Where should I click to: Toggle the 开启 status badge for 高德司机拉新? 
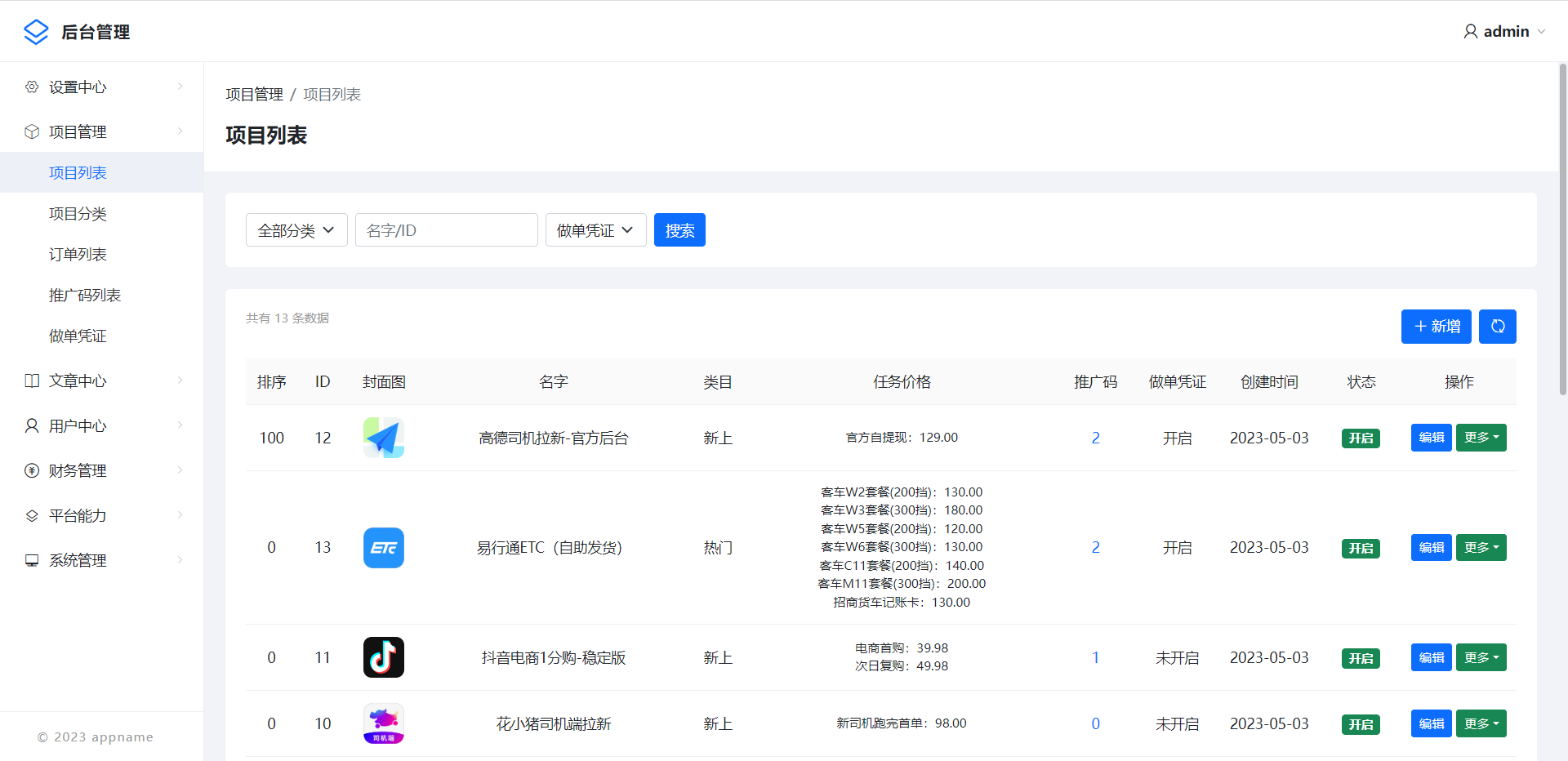pos(1361,438)
